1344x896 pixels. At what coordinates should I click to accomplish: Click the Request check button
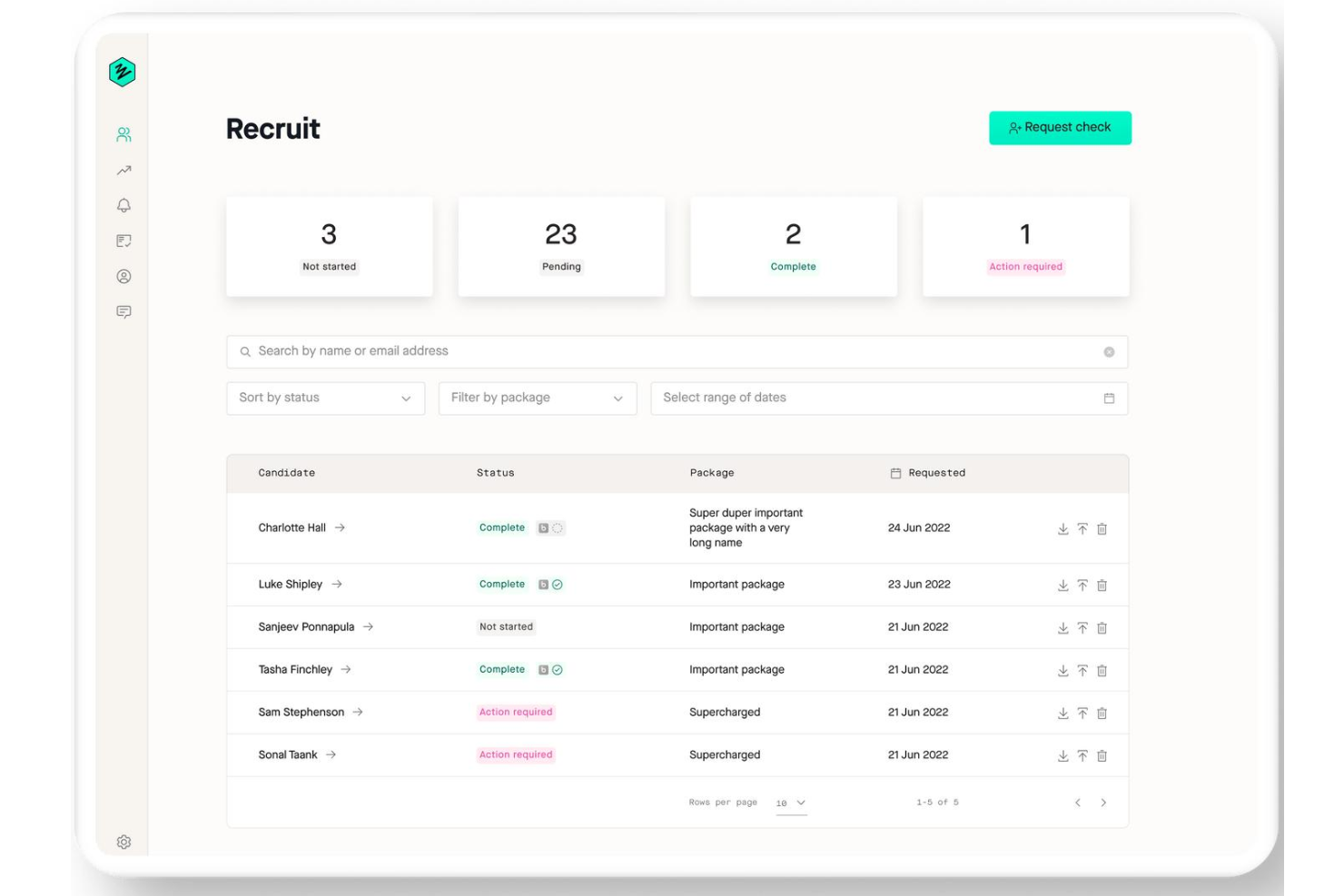pos(1060,127)
